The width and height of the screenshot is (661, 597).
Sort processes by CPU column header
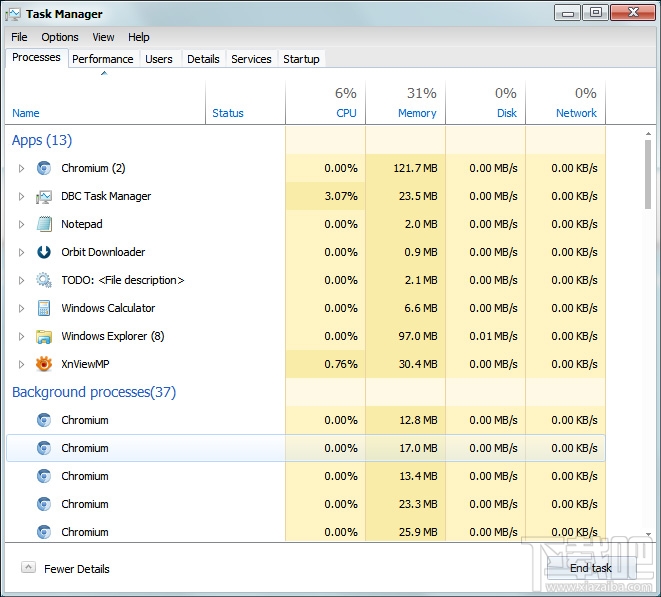(346, 113)
